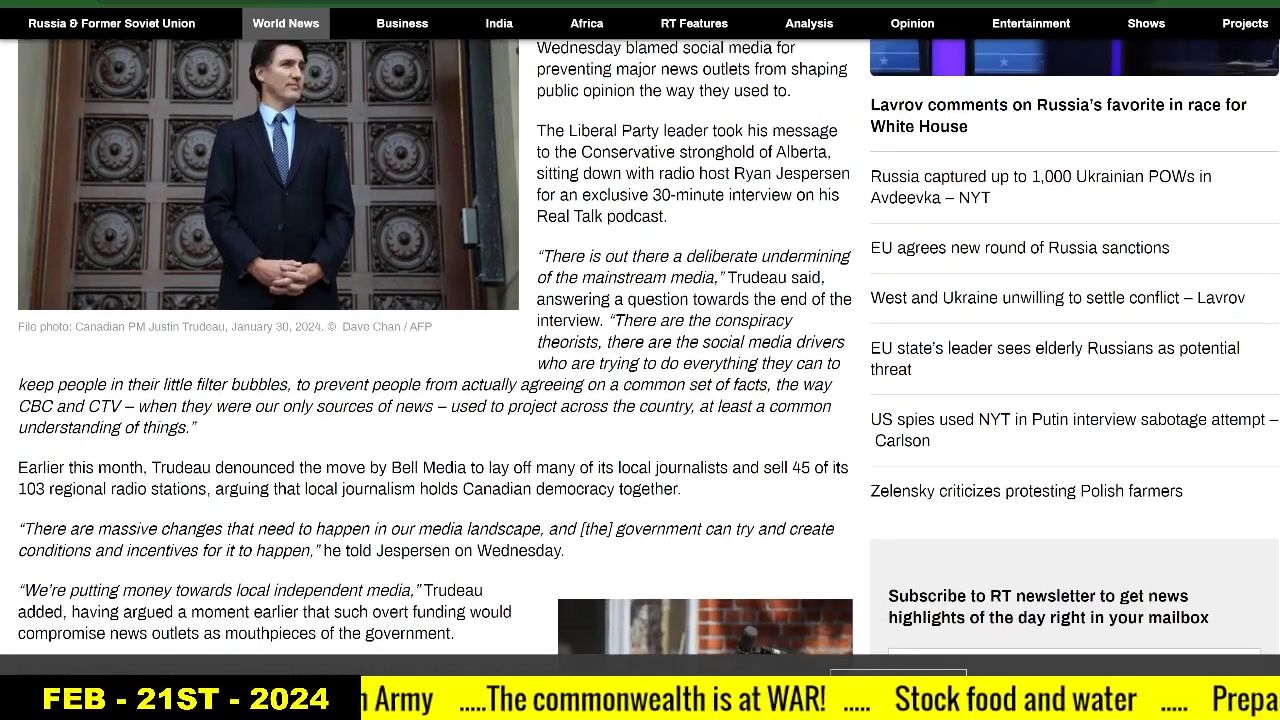The image size is (1280, 720).
Task: Click the Analysis menu item
Action: 809,23
